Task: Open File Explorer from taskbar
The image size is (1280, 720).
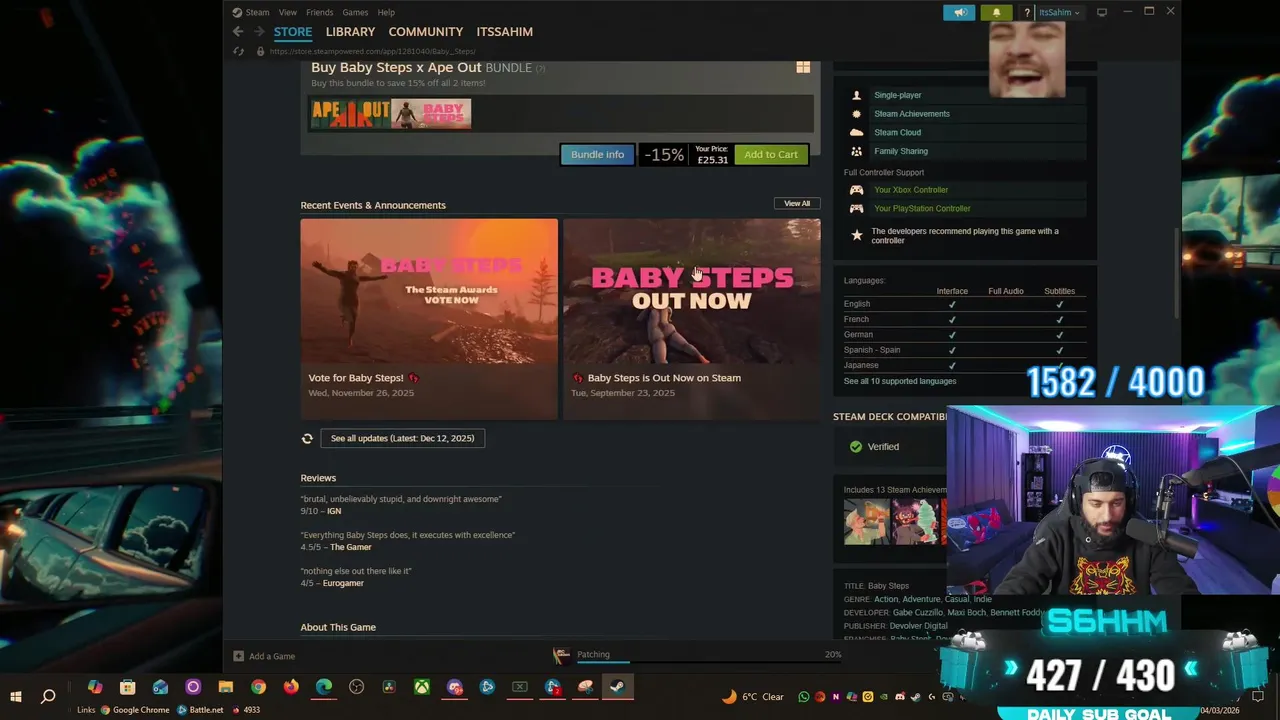Action: click(226, 687)
